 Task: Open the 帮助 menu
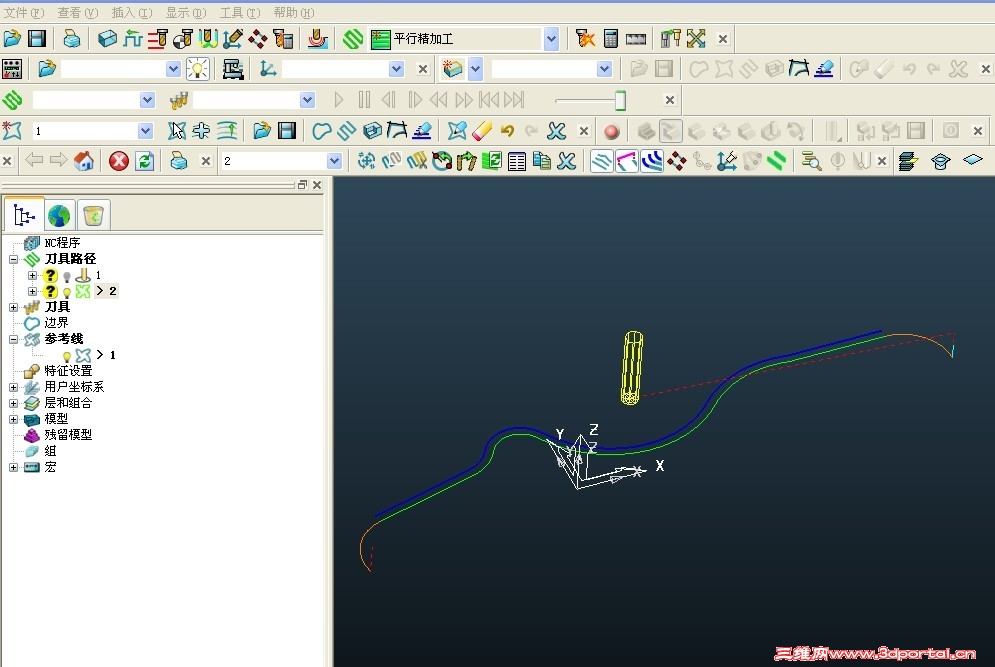[x=294, y=13]
